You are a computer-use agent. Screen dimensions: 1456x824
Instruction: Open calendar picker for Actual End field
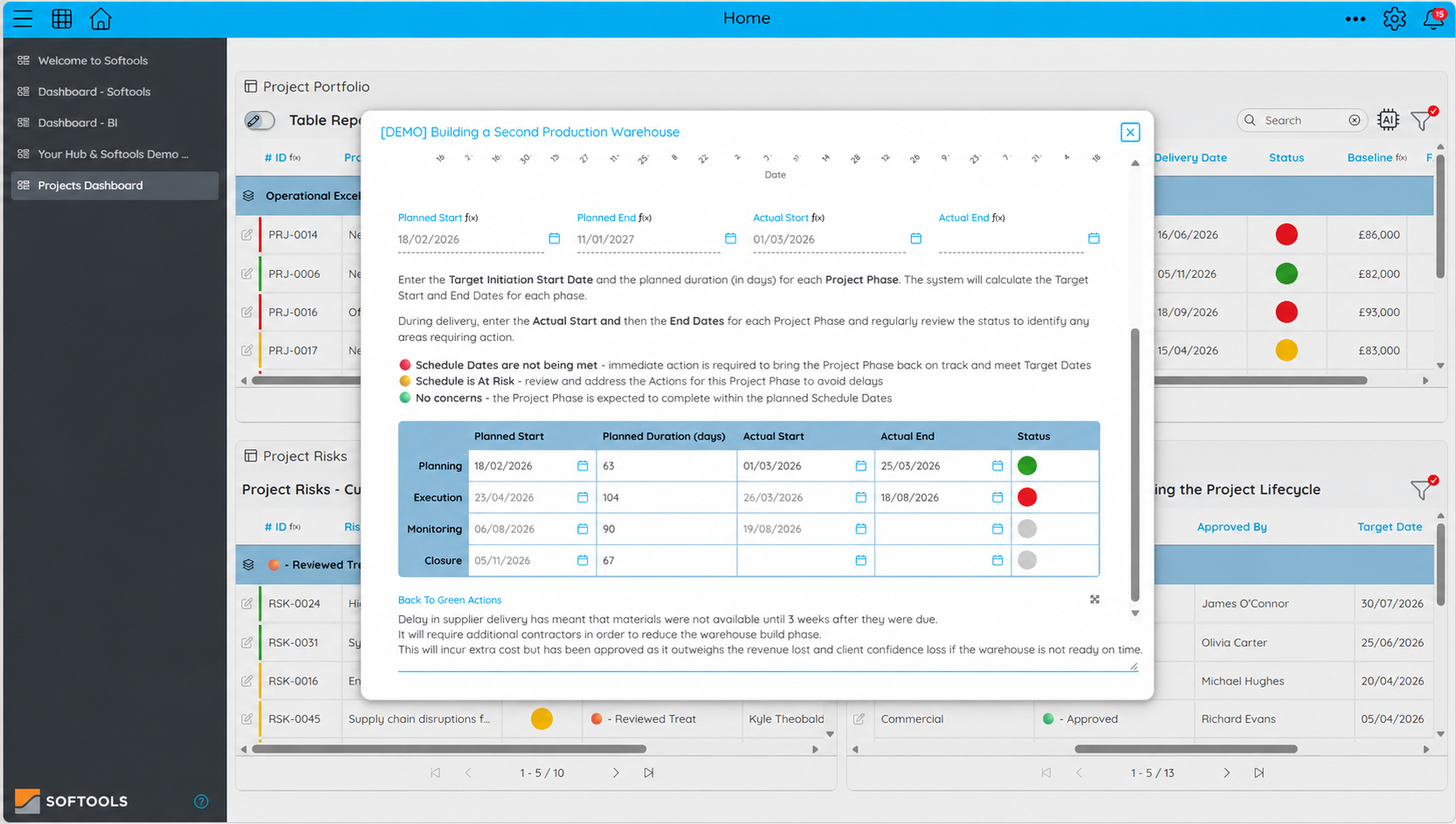pyautogui.click(x=1094, y=239)
